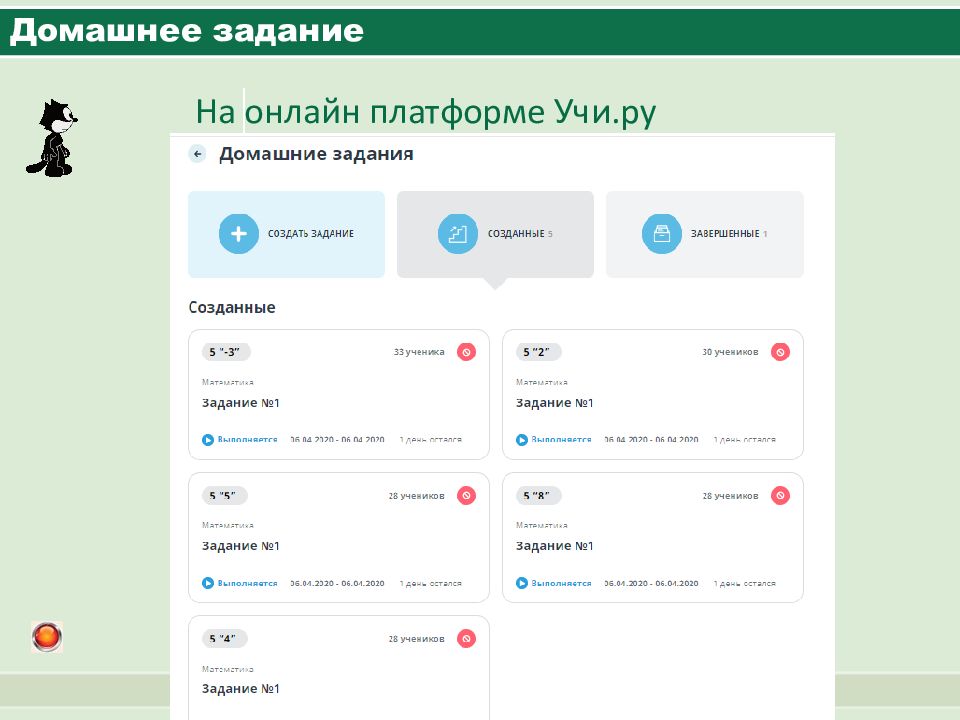Click the plus icon to create a task

pos(239,234)
